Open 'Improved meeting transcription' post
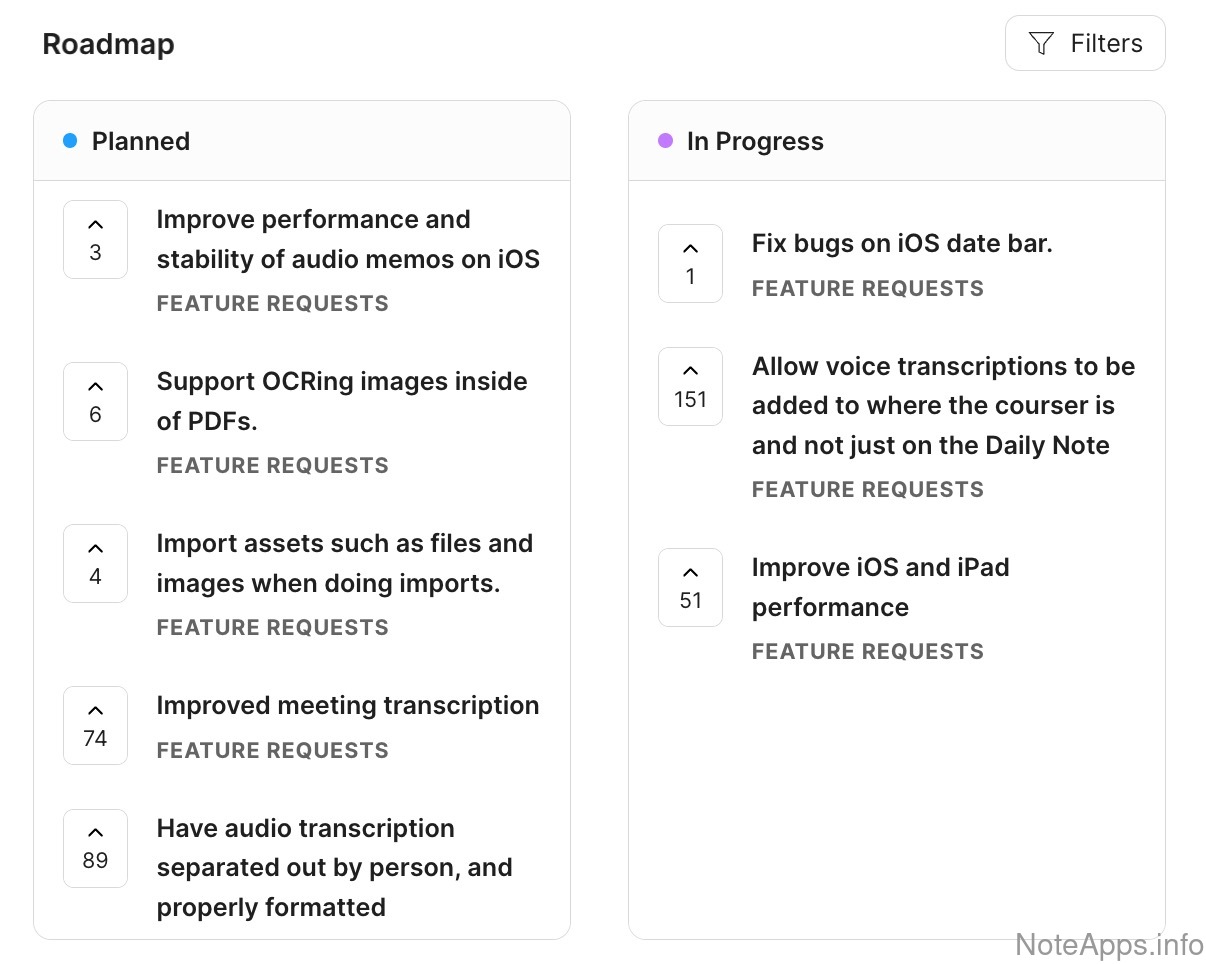Image resolution: width=1206 pixels, height=964 pixels. pyautogui.click(x=347, y=706)
